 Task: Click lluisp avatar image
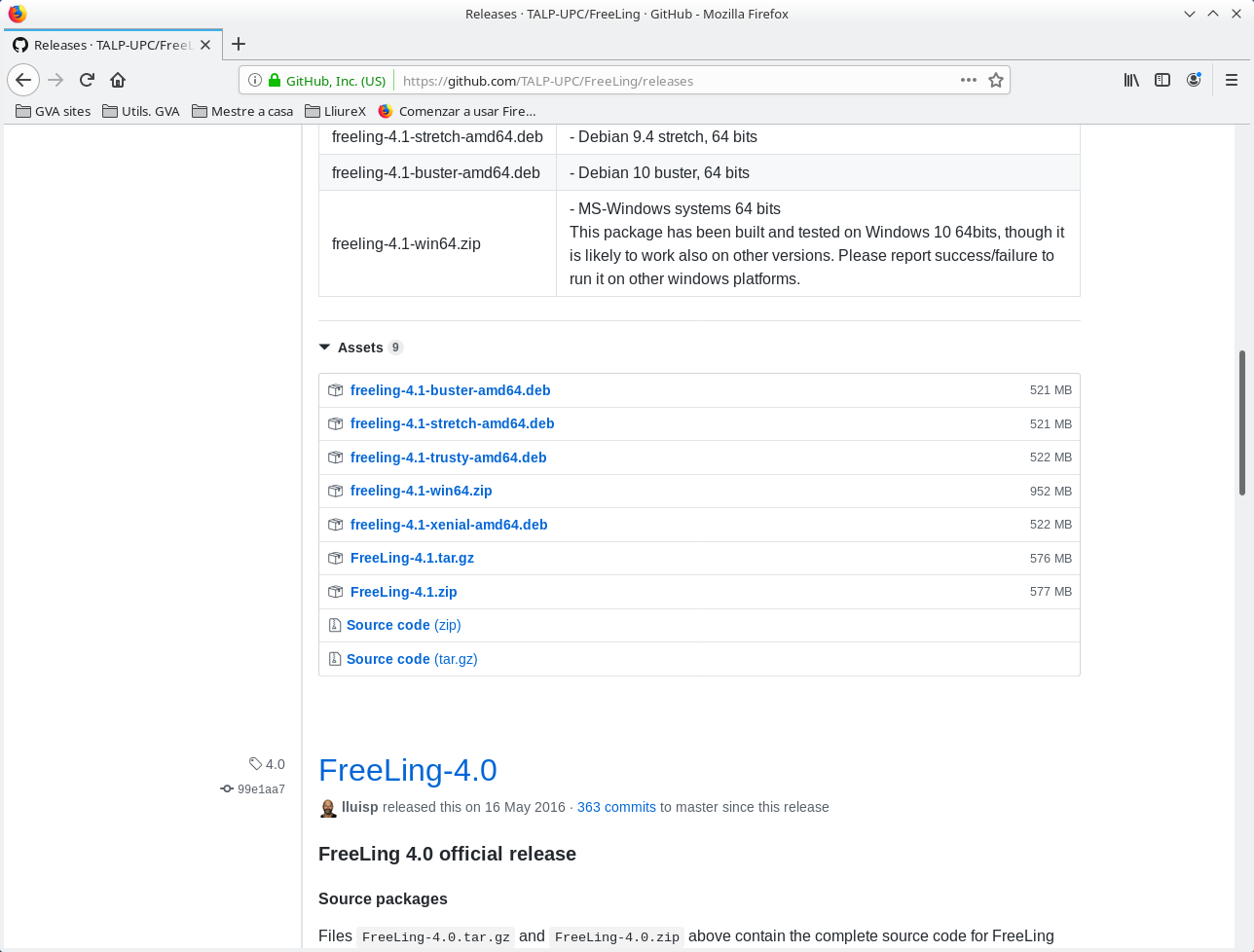(x=328, y=808)
